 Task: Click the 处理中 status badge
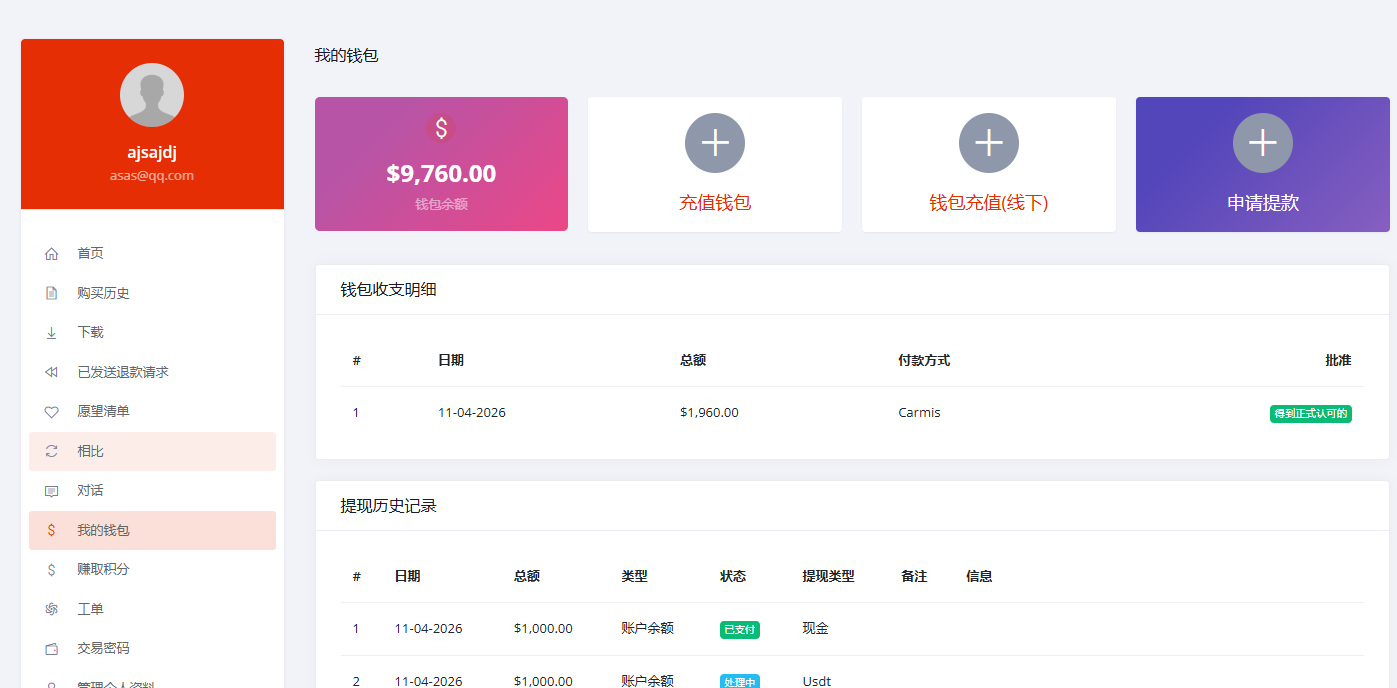tap(739, 680)
